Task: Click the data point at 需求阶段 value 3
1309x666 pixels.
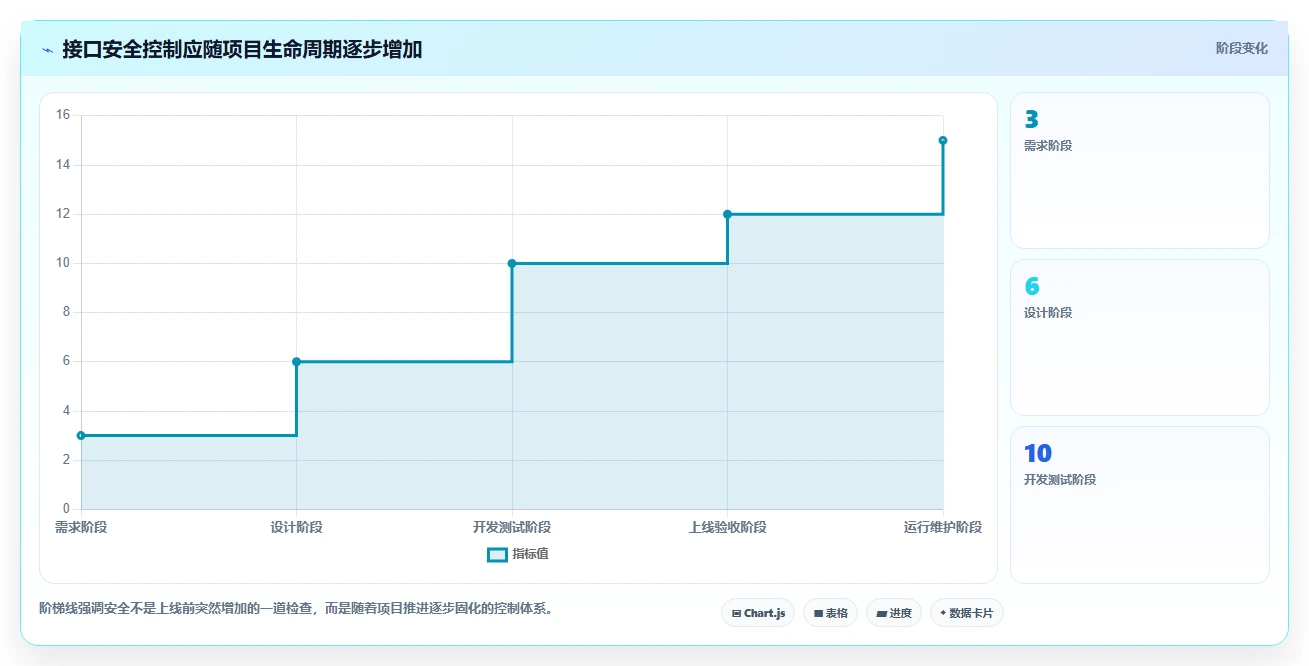Action: [81, 435]
